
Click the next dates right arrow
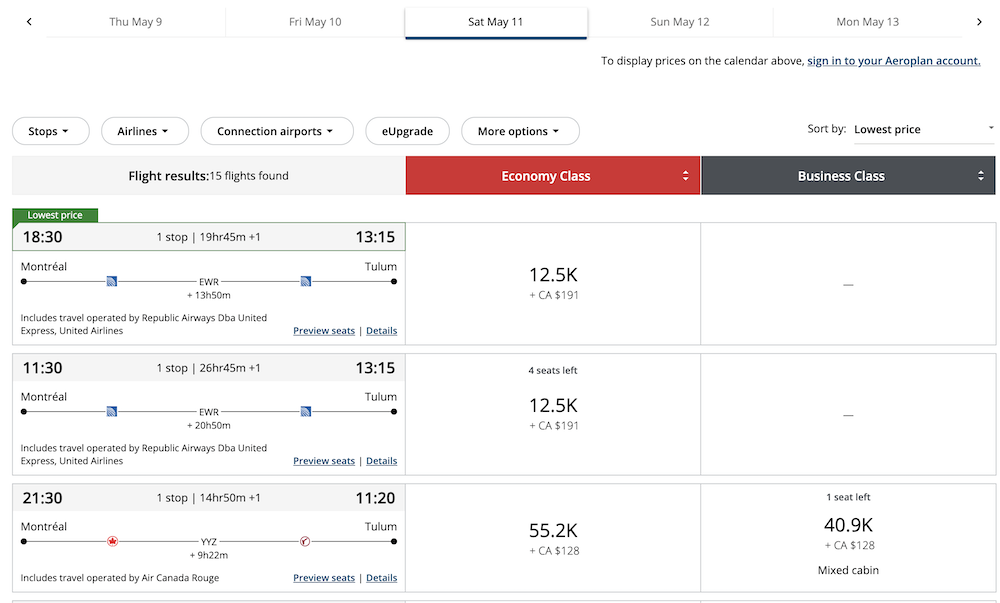pyautogui.click(x=979, y=22)
